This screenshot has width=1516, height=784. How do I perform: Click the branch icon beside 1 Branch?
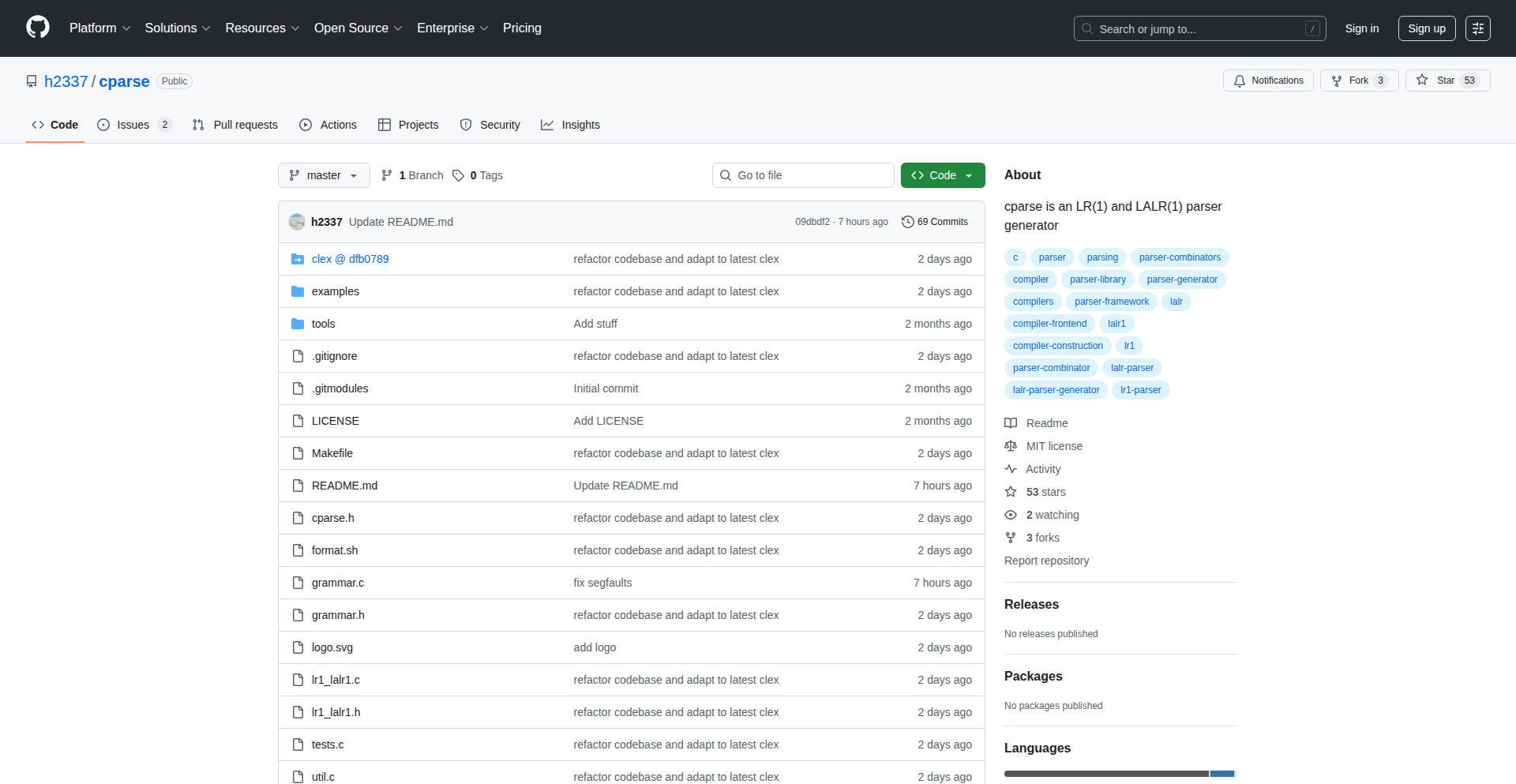(387, 175)
